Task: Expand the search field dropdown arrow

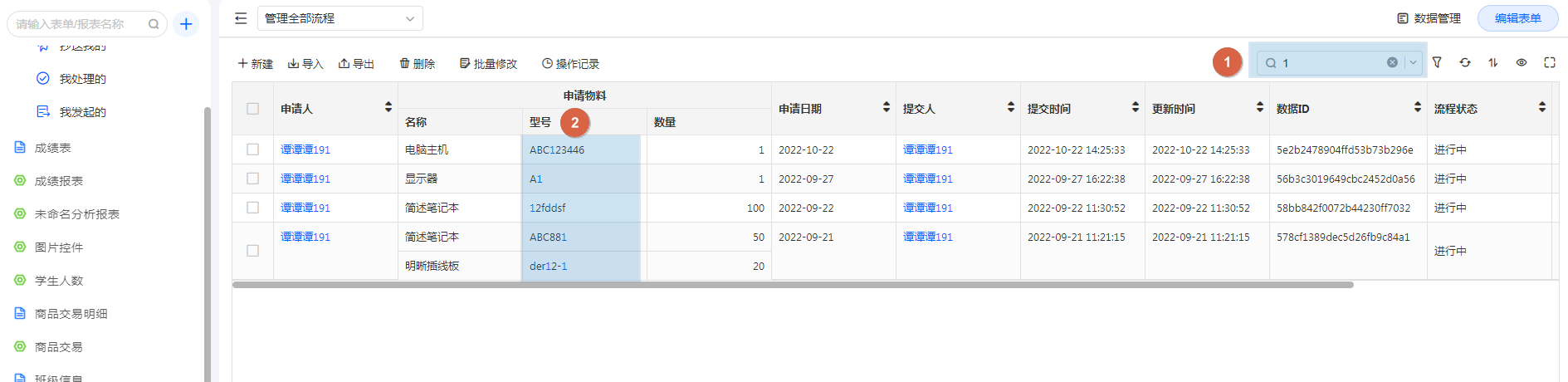Action: pyautogui.click(x=1413, y=62)
